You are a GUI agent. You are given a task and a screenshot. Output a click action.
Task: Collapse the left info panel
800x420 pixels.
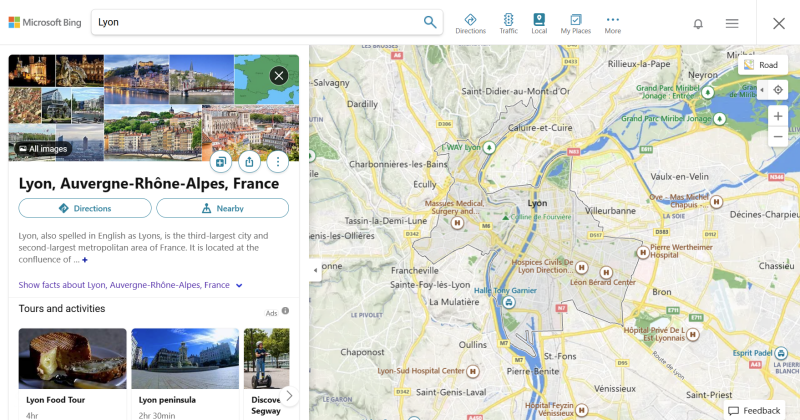coord(315,270)
